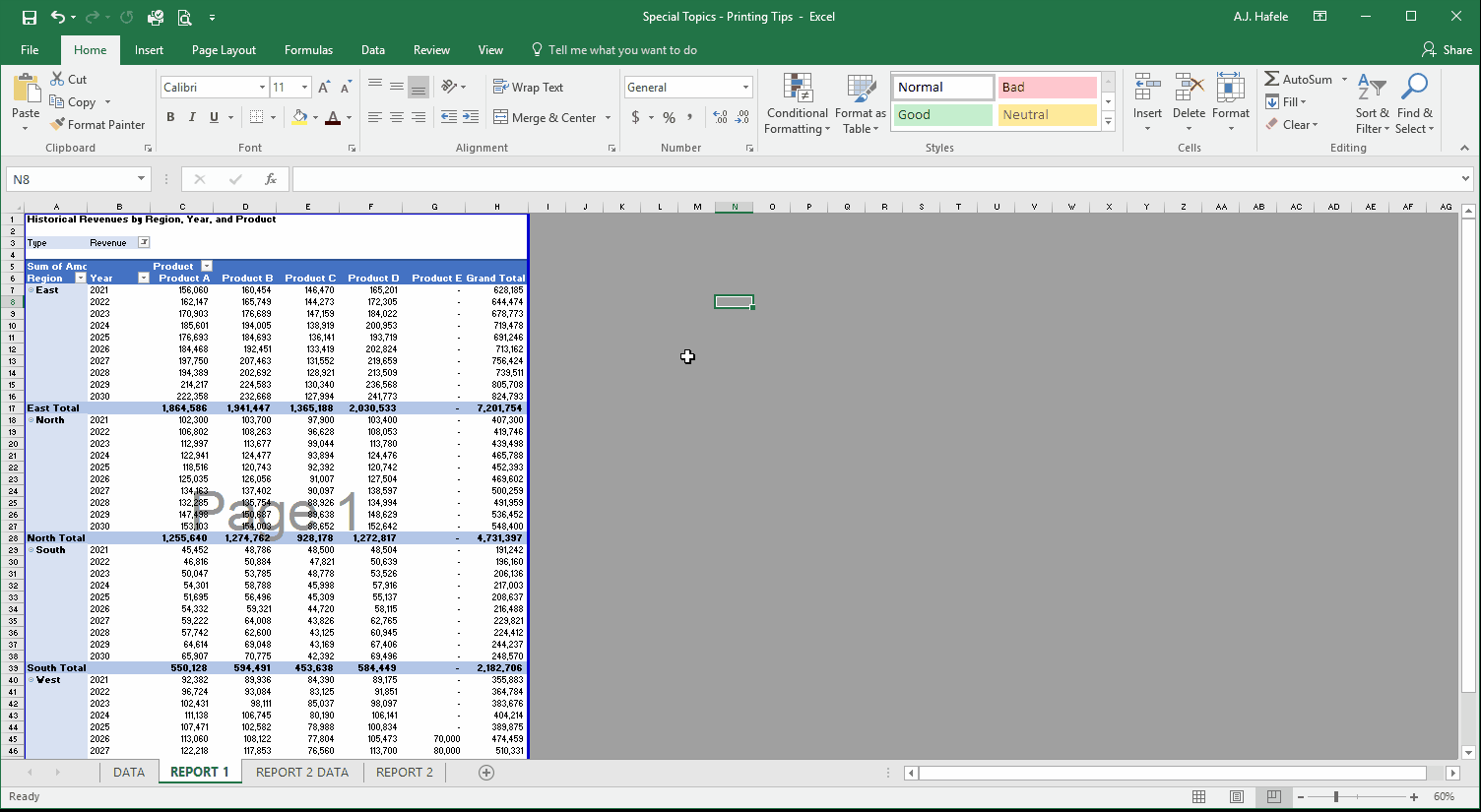Insert function with the fx button
1481x812 pixels.
tap(270, 179)
